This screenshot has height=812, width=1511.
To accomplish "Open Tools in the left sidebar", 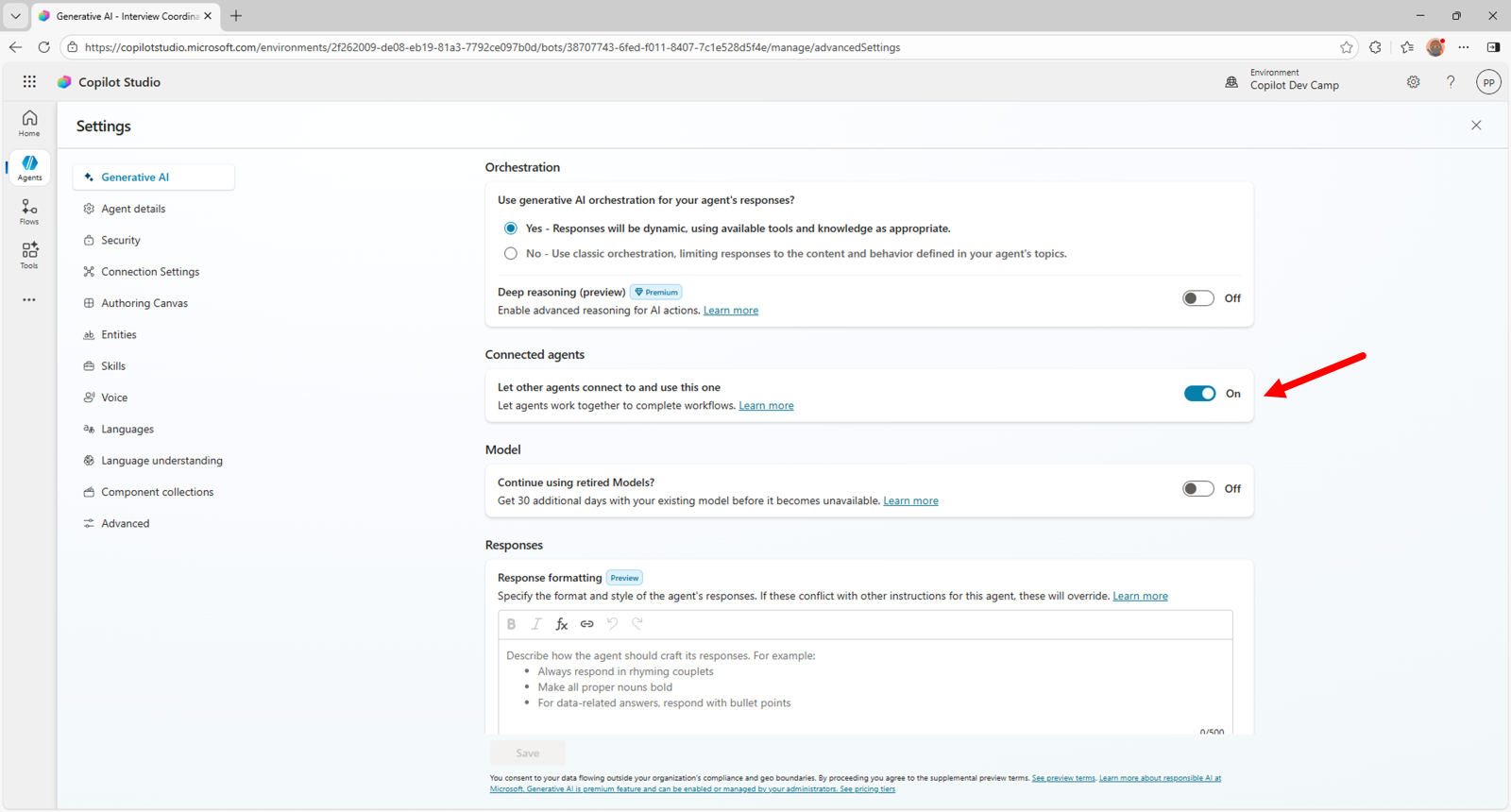I will pyautogui.click(x=29, y=255).
